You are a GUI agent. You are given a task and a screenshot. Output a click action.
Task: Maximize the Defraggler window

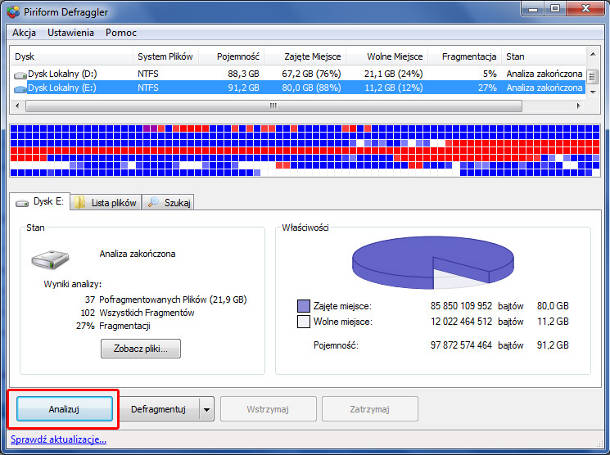[555, 9]
